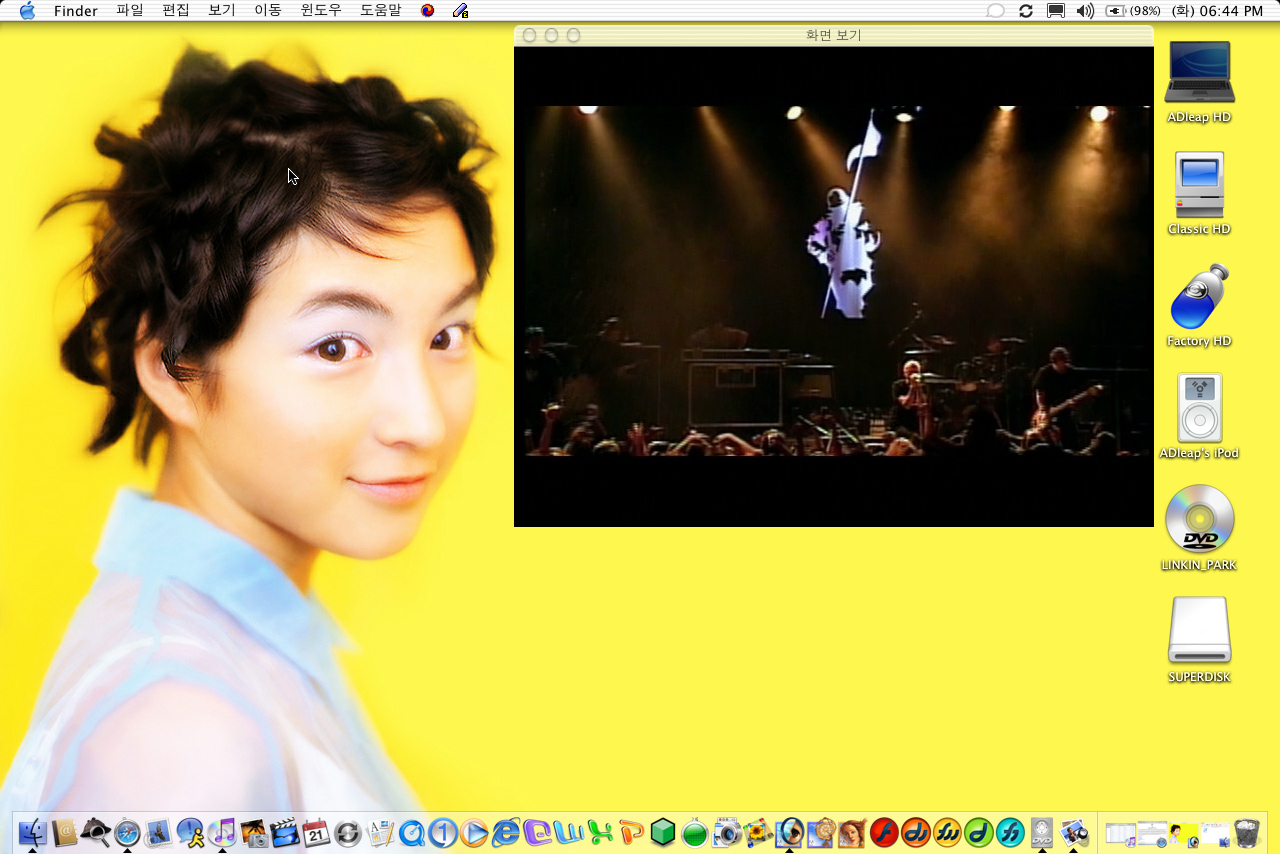This screenshot has width=1280, height=854.
Task: Click the DVD video viewer area
Action: pos(833,285)
